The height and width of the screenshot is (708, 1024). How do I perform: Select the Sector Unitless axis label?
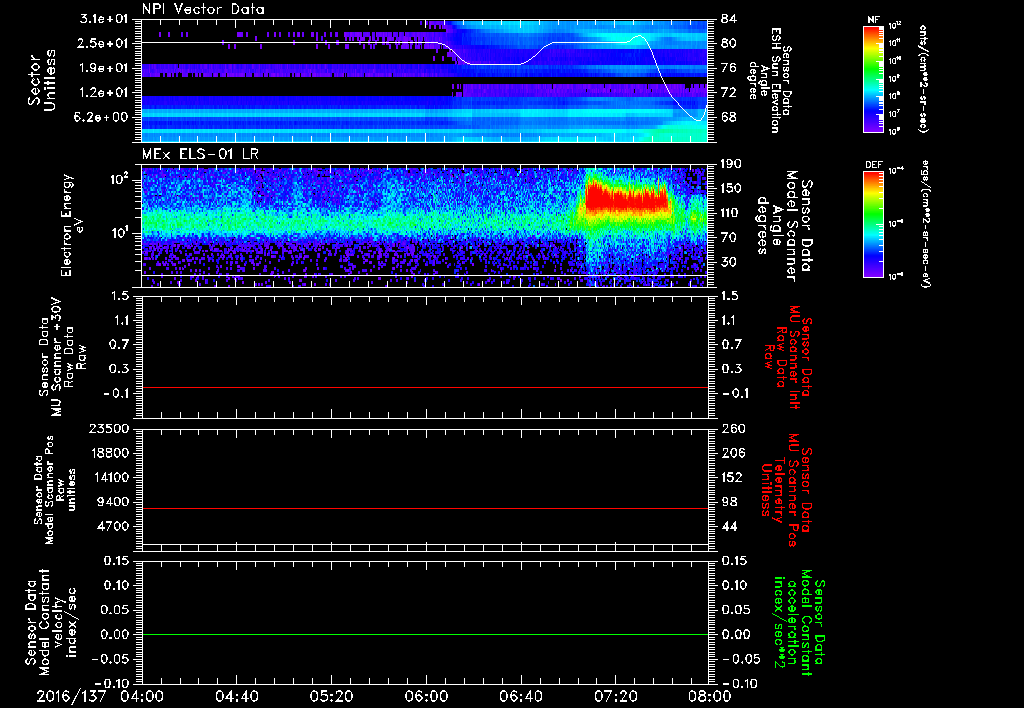point(40,78)
